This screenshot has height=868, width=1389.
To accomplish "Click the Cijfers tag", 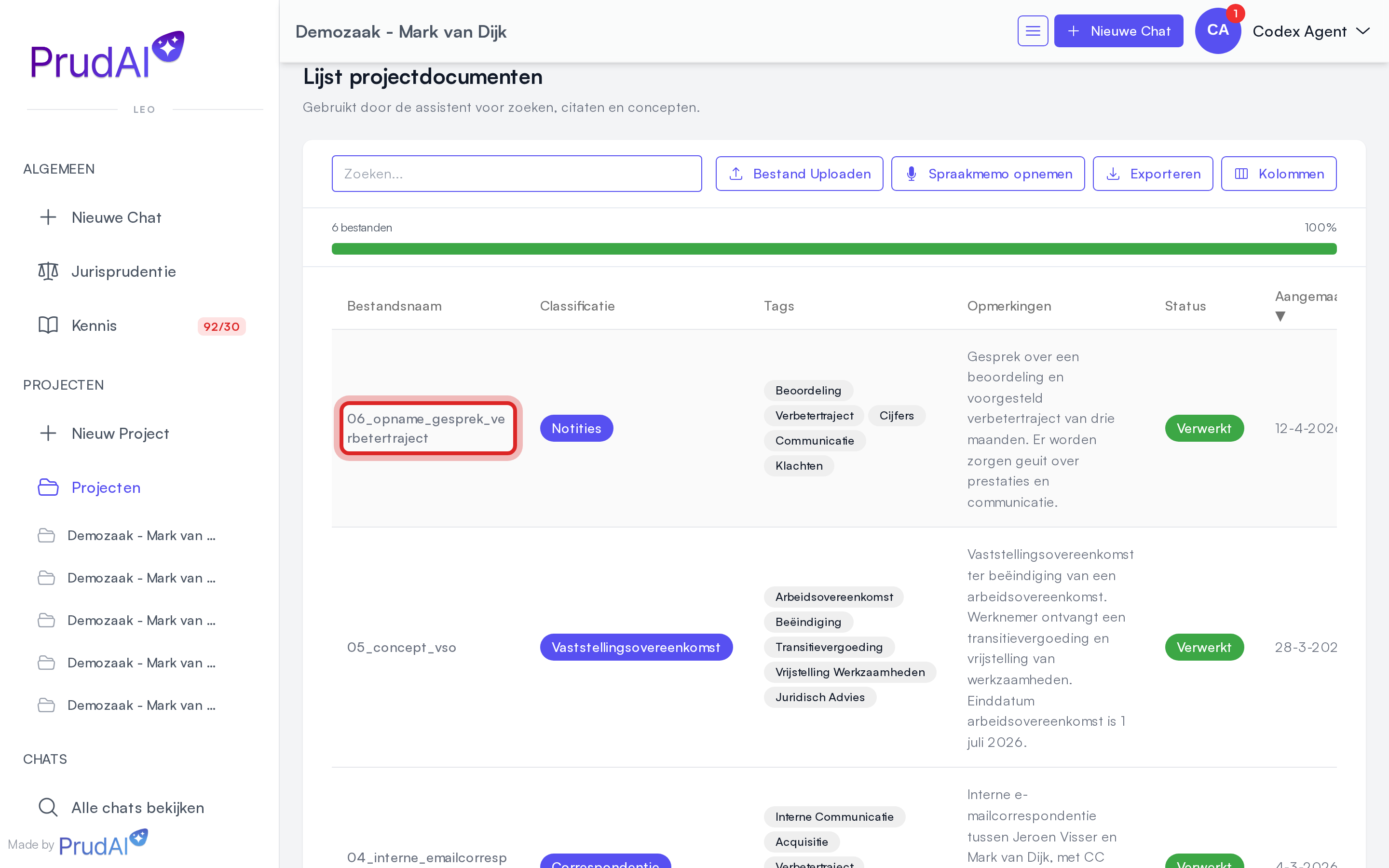I will pyautogui.click(x=897, y=415).
